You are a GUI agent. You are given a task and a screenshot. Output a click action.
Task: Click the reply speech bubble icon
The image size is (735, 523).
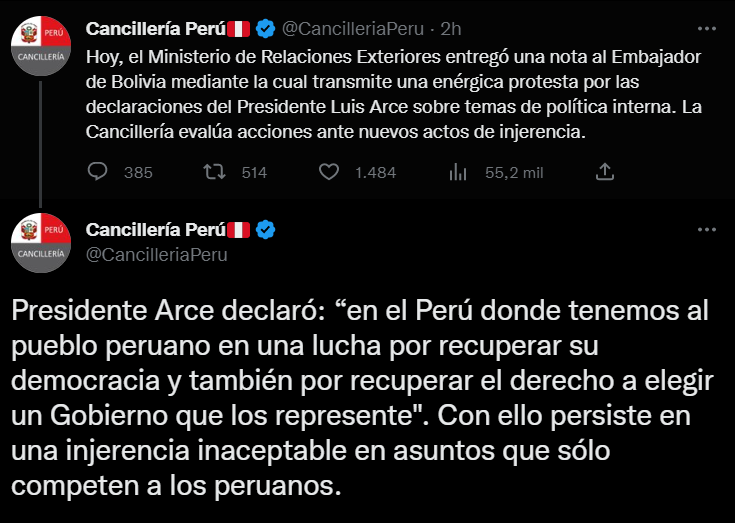(97, 172)
